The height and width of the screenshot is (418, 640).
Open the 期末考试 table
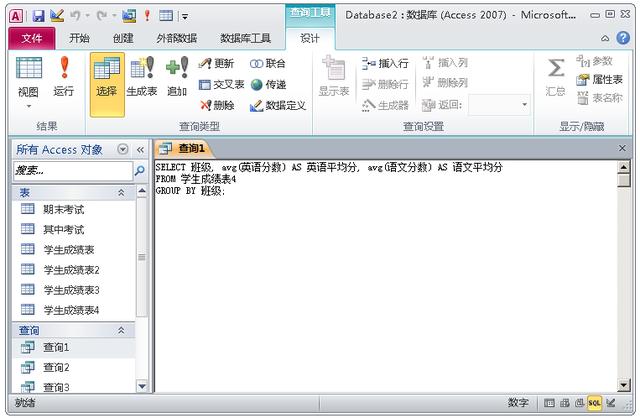pyautogui.click(x=74, y=209)
